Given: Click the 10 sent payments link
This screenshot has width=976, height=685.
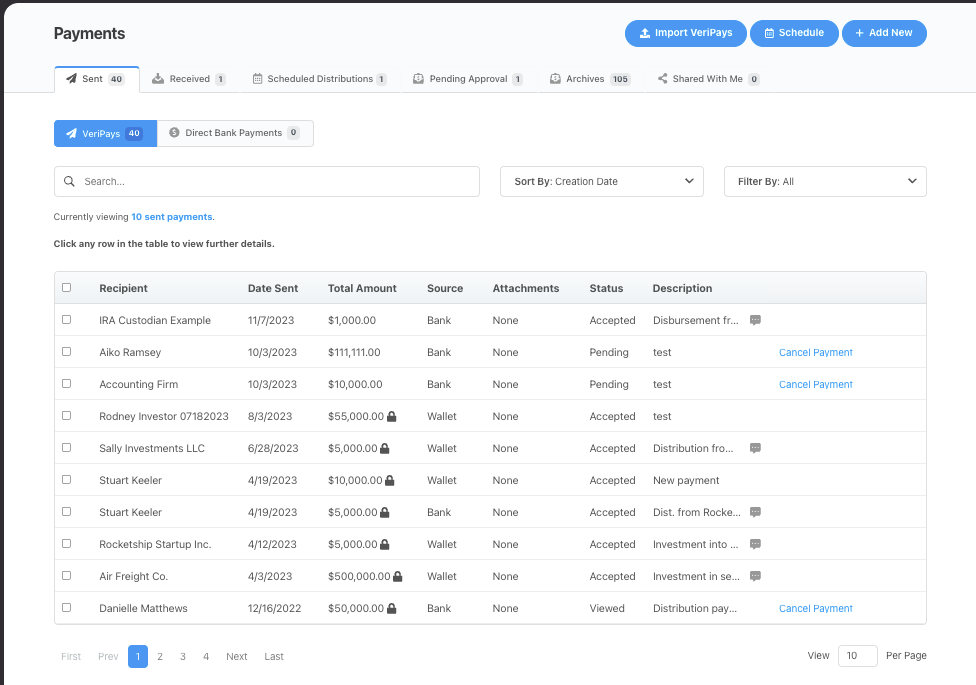Looking at the screenshot, I should tap(171, 216).
